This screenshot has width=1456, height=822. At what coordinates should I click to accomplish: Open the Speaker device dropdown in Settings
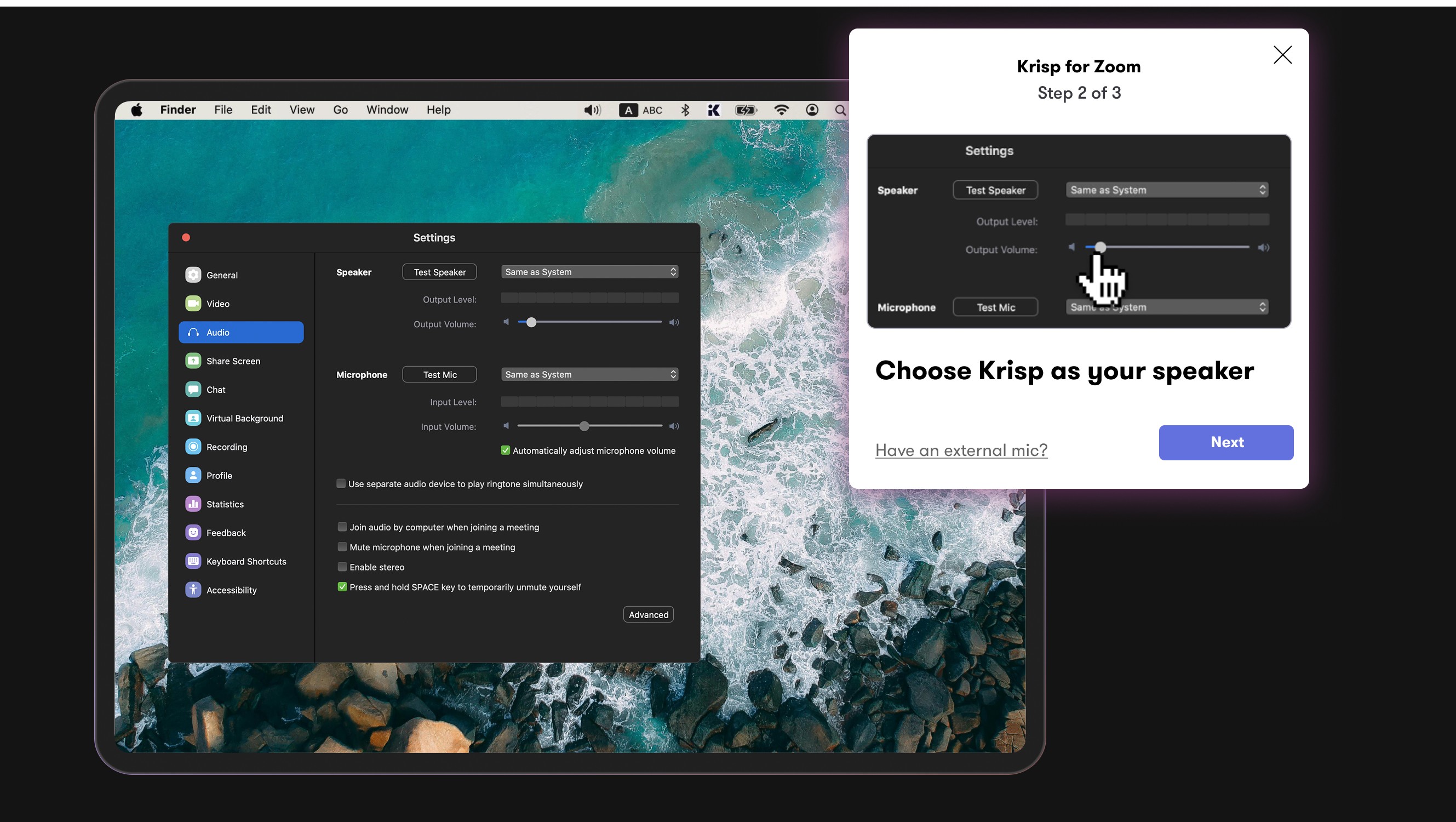click(589, 272)
